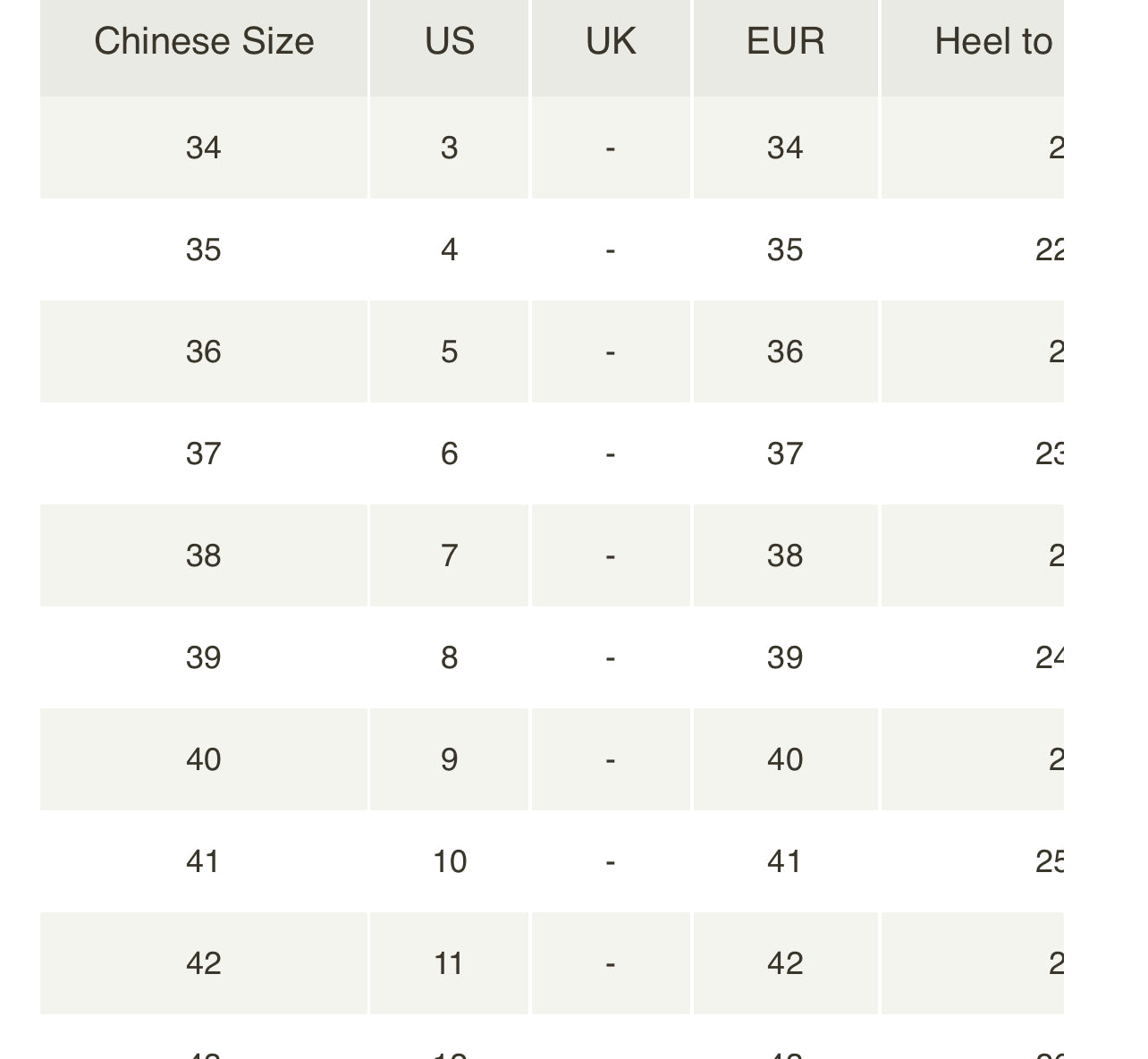This screenshot has width=1148, height=1059.
Task: Select EUR size 41 cell
Action: [785, 861]
